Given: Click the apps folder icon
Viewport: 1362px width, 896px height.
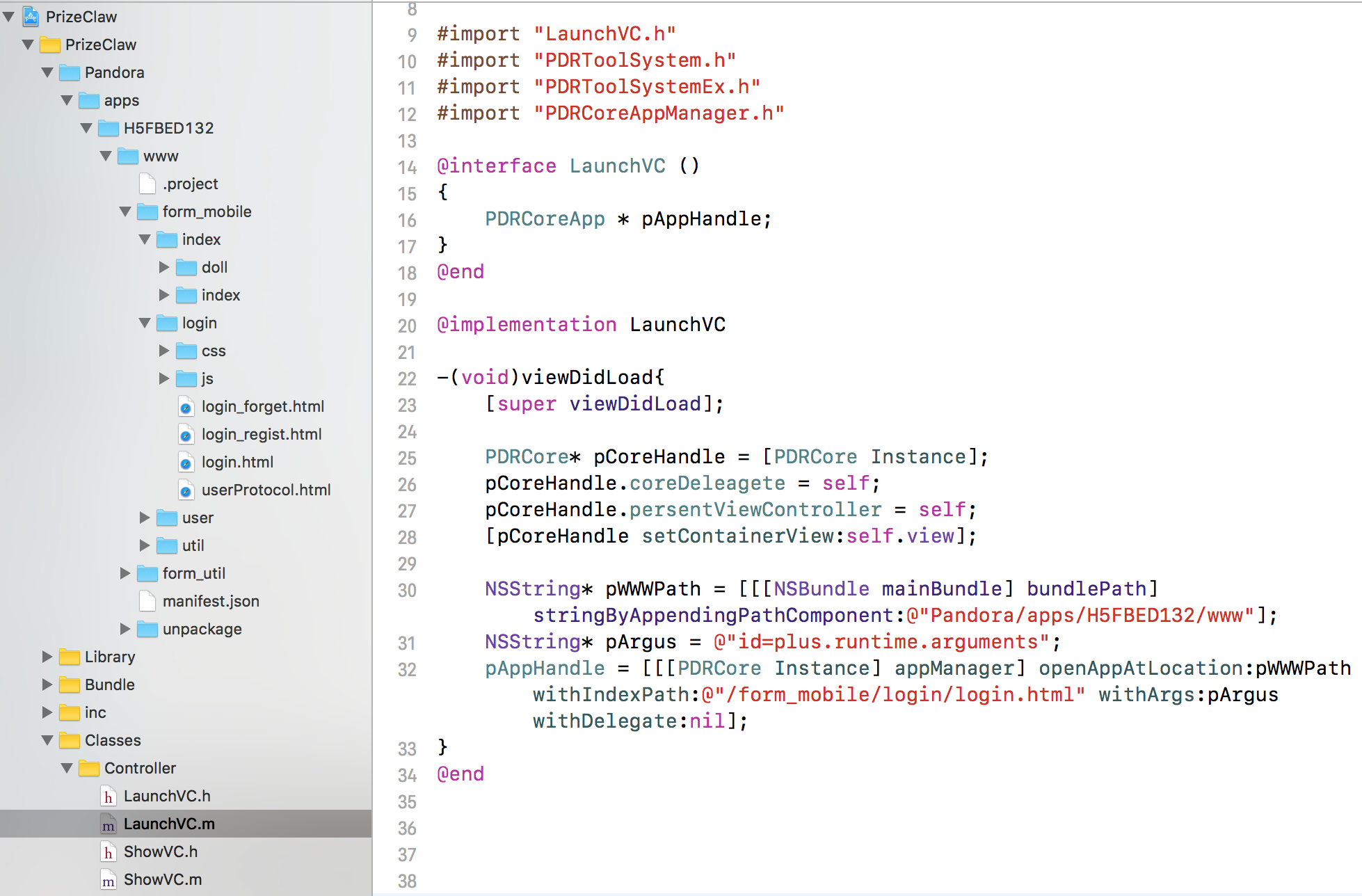Looking at the screenshot, I should click(89, 100).
